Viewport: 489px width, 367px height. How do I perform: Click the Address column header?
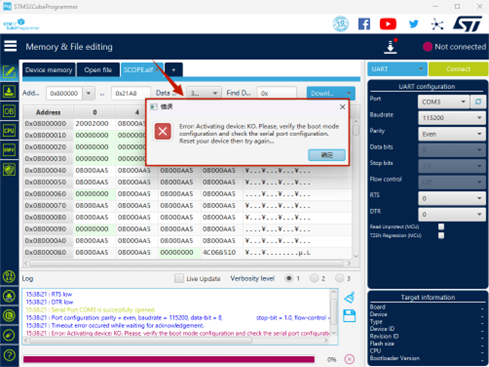pyautogui.click(x=48, y=112)
